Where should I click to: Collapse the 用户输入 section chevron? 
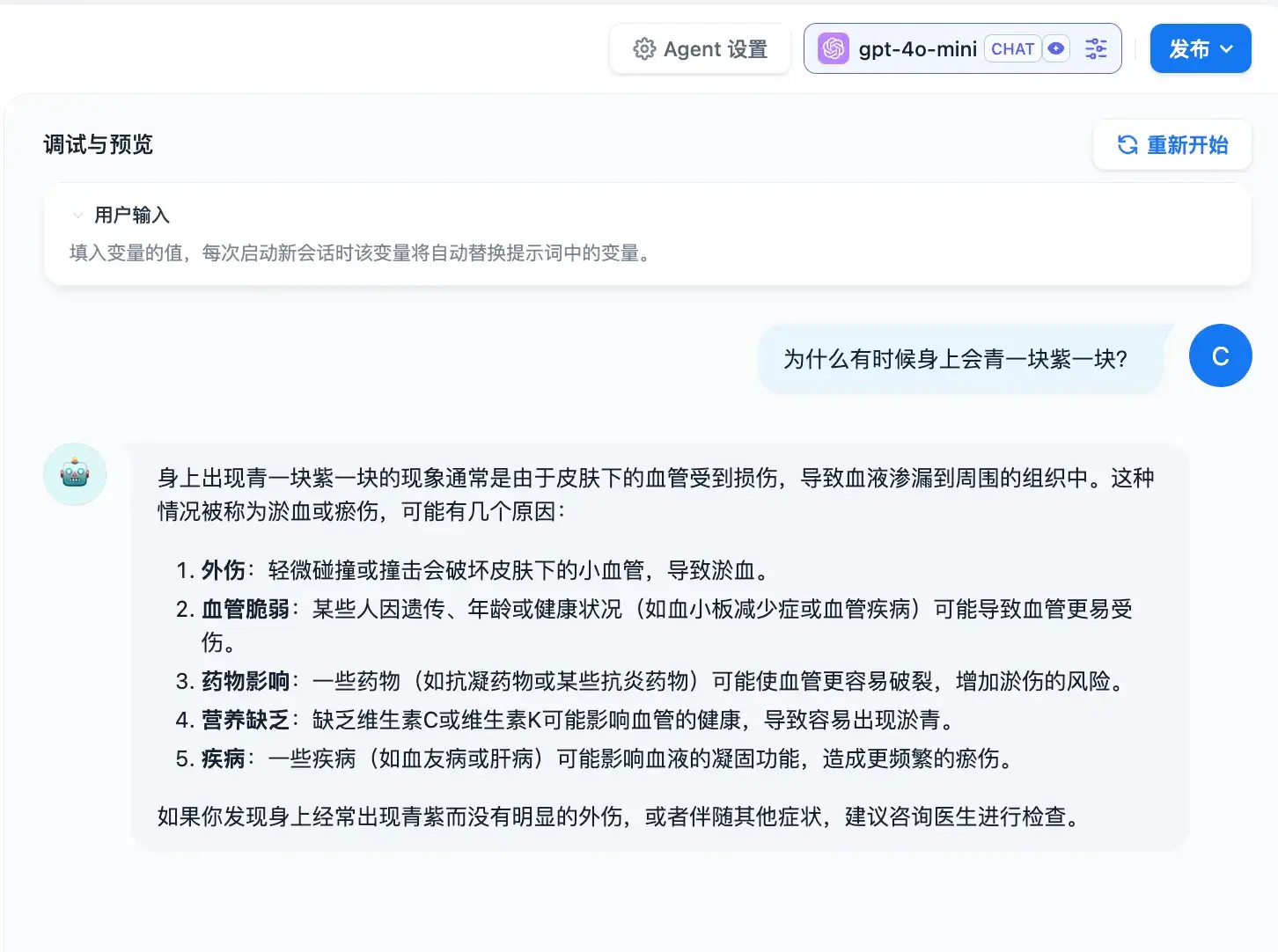[x=77, y=215]
